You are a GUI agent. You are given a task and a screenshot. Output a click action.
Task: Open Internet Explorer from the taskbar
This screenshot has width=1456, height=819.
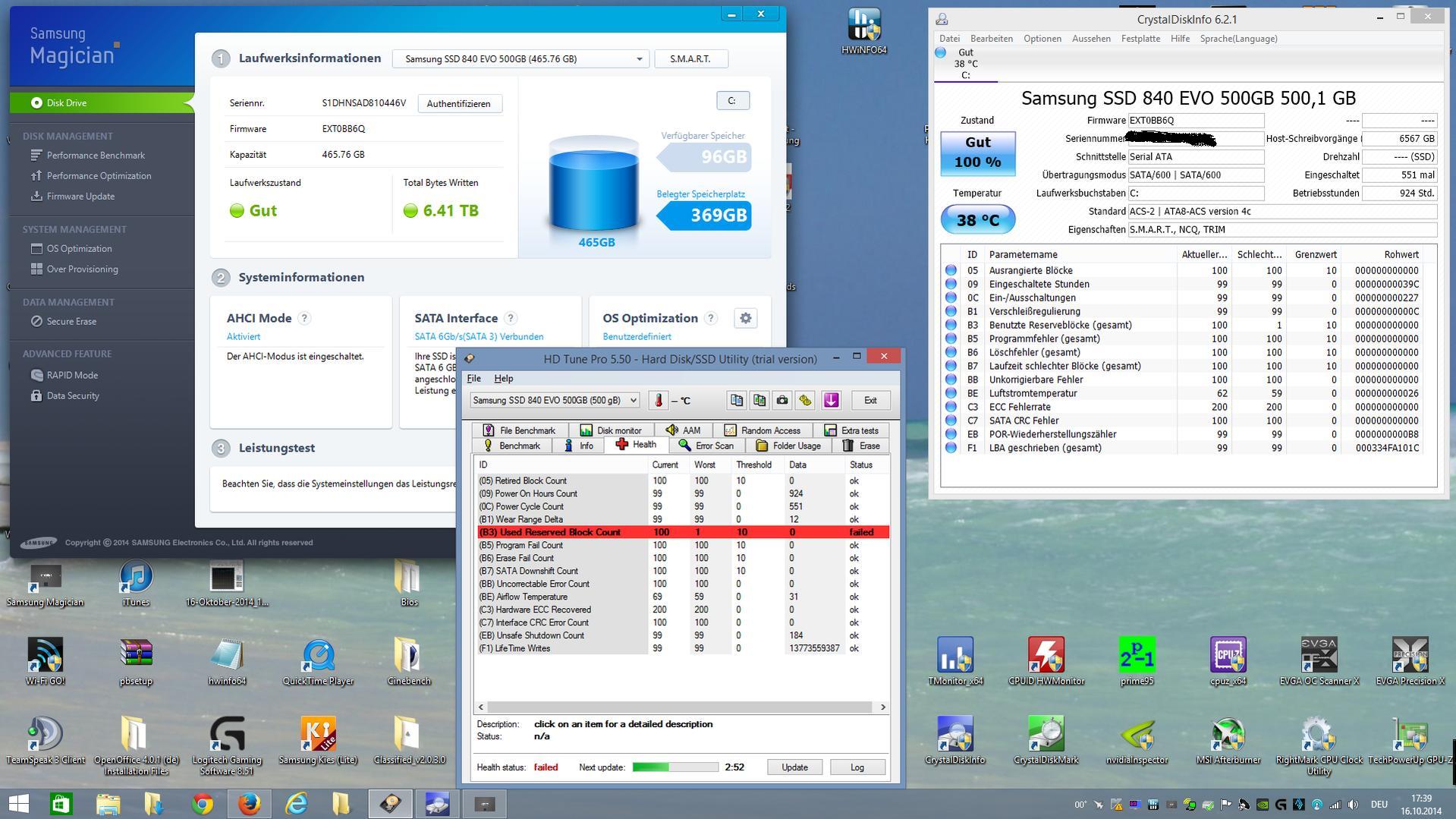296,804
